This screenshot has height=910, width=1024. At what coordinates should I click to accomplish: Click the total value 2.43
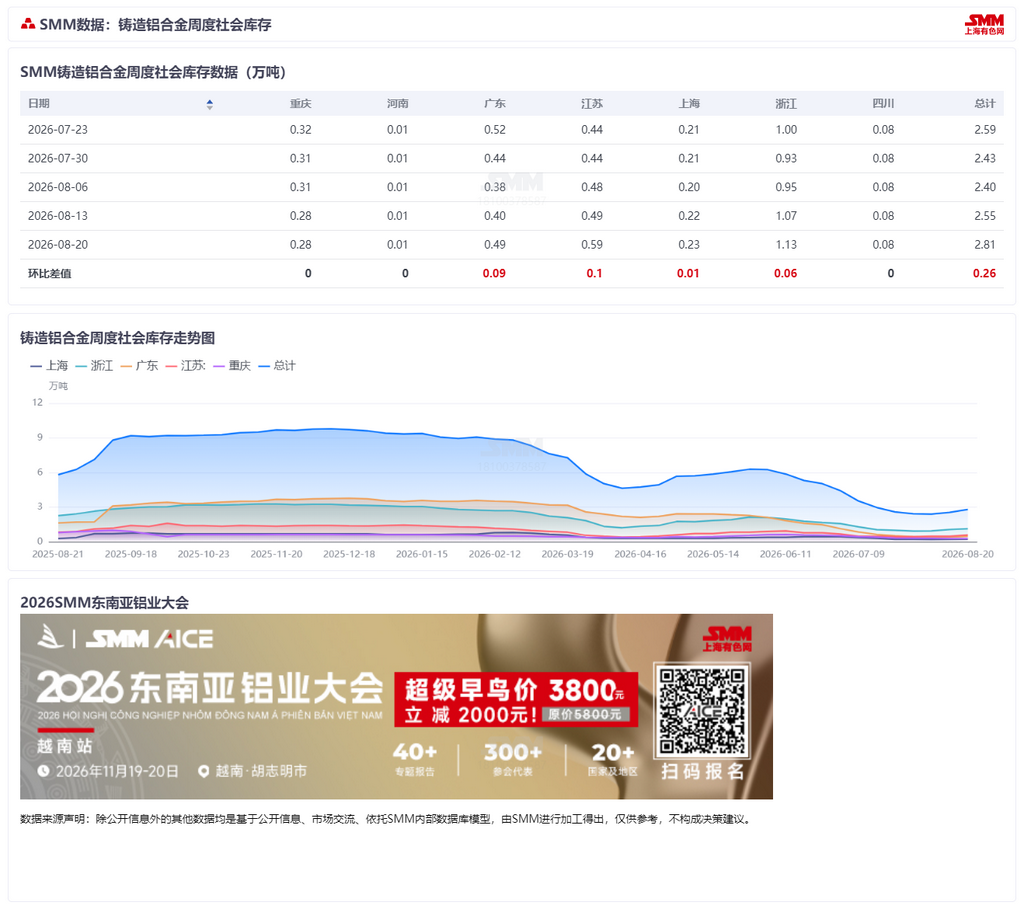tap(985, 158)
